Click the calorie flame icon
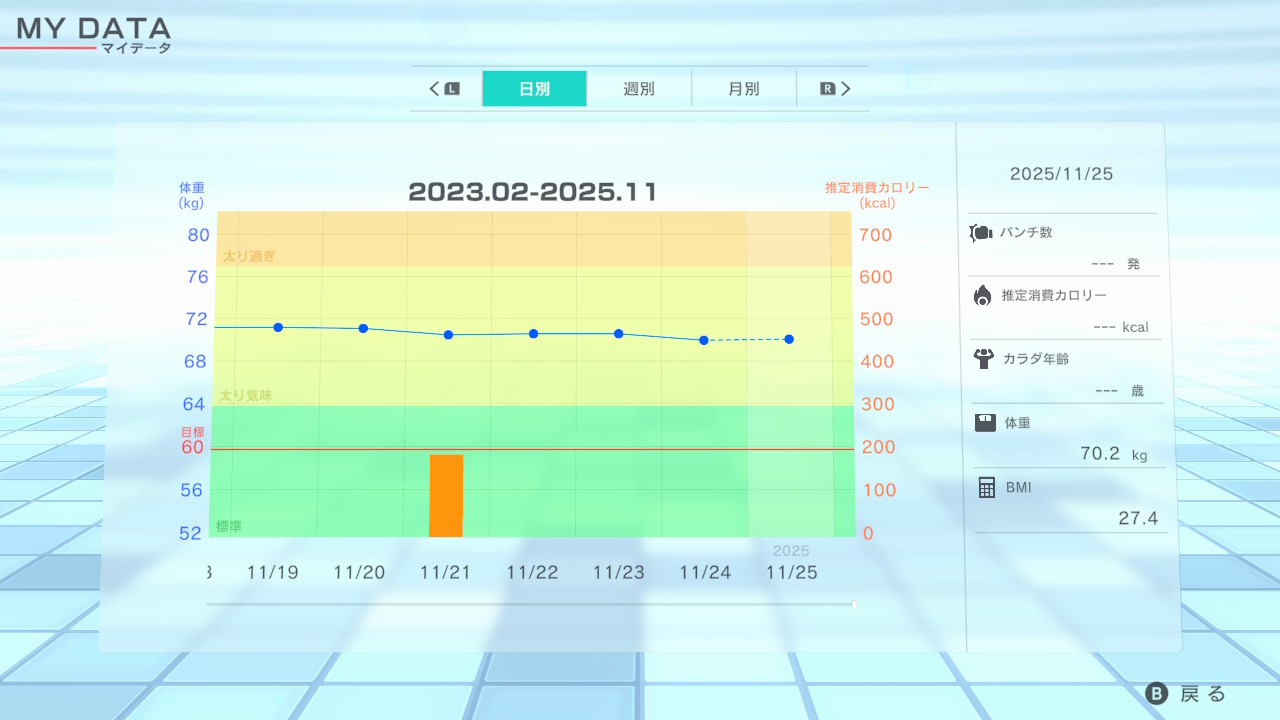 (x=982, y=295)
